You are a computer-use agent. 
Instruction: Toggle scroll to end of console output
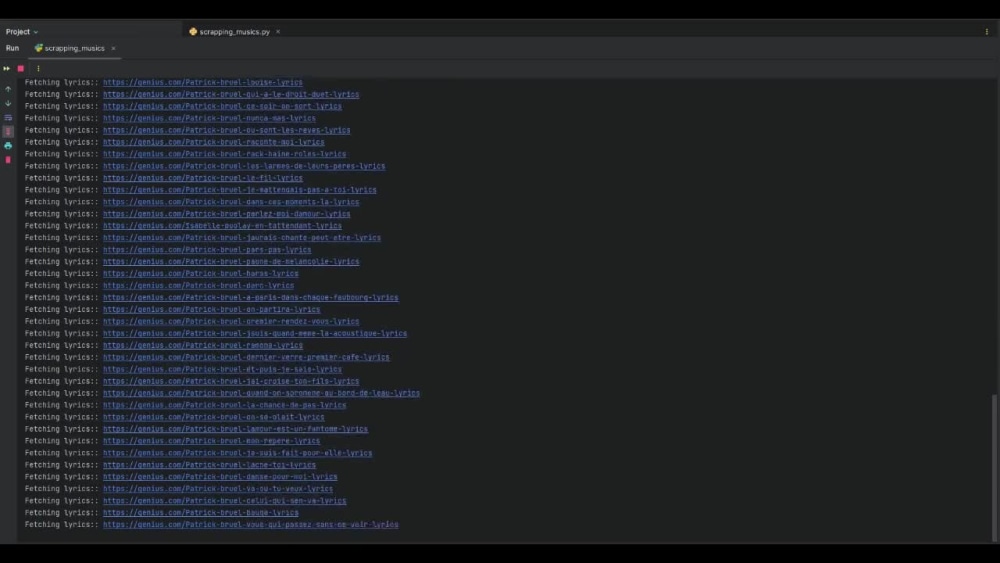click(x=8, y=131)
